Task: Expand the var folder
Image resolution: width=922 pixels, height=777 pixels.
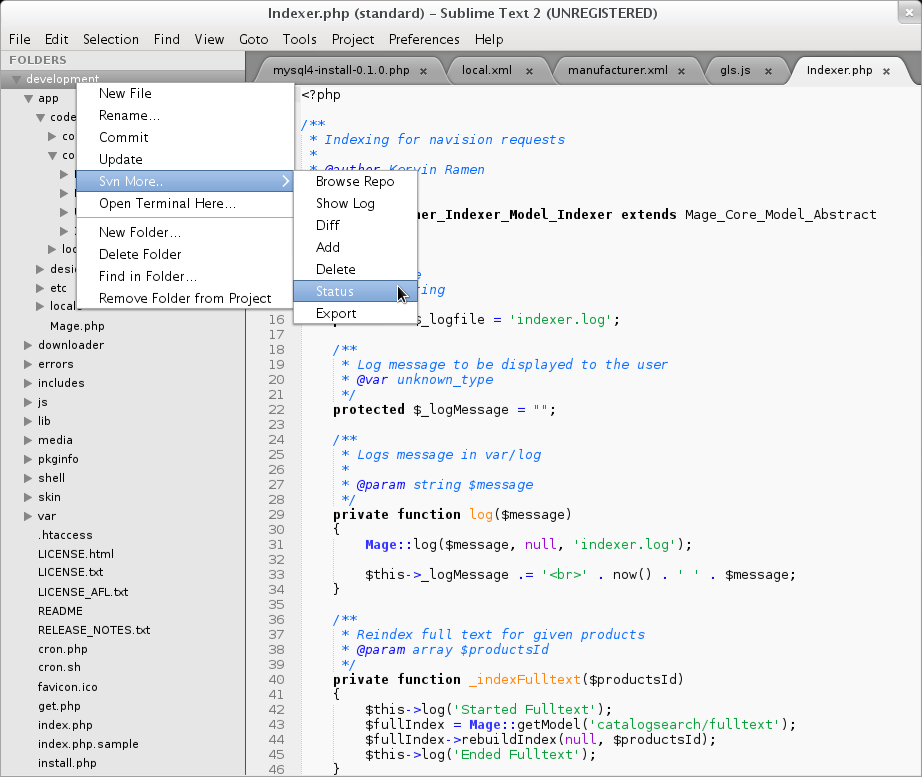Action: 30,516
